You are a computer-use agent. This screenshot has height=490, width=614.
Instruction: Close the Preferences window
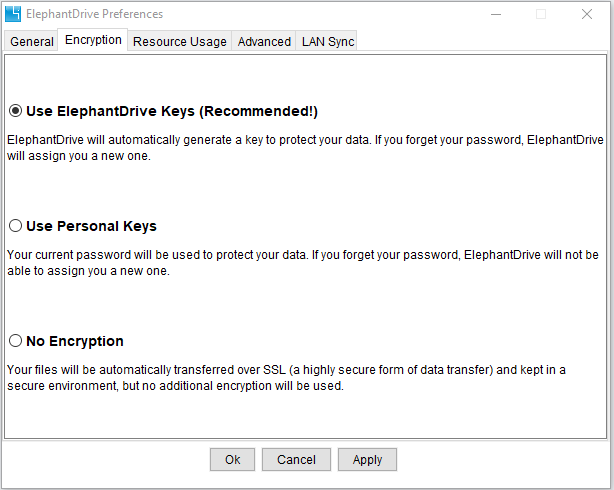click(587, 14)
